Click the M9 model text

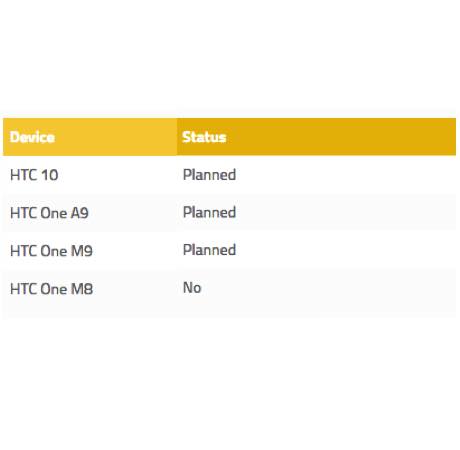point(82,251)
